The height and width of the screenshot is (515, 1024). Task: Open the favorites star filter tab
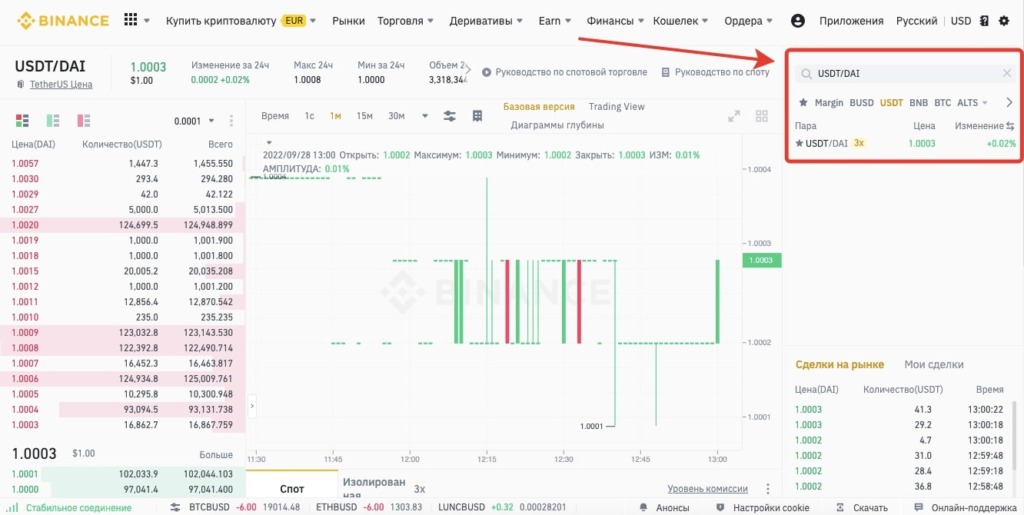point(803,102)
